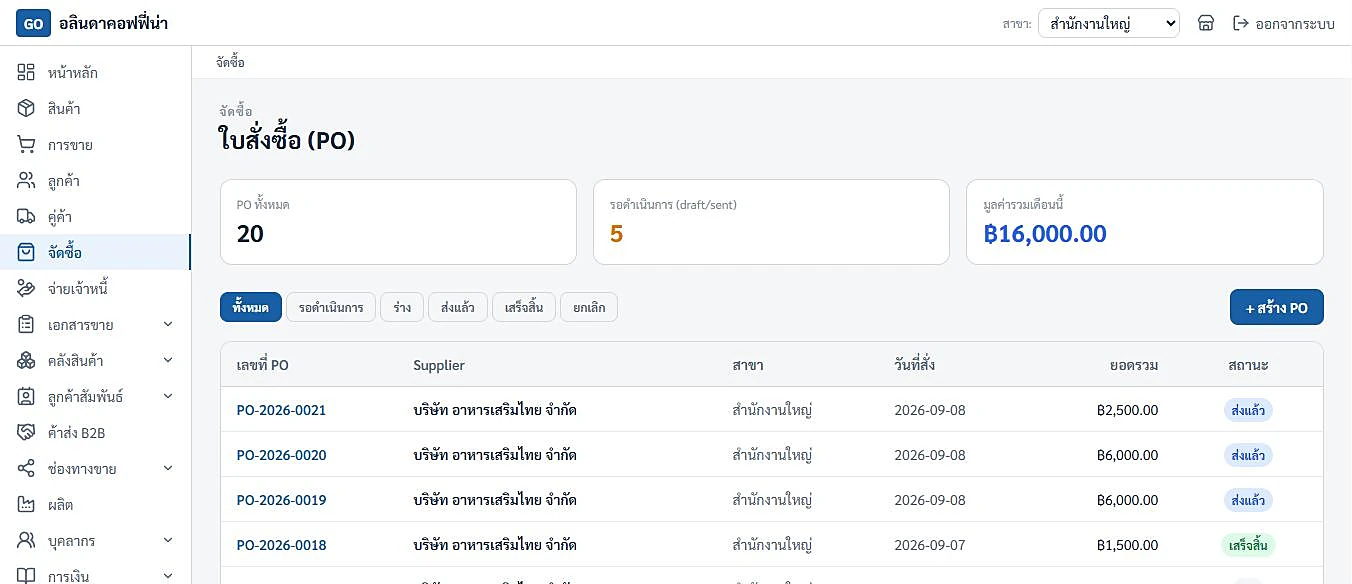This screenshot has height=584, width=1352.
Task: Click the ยอดรวม column header
Action: [1134, 365]
